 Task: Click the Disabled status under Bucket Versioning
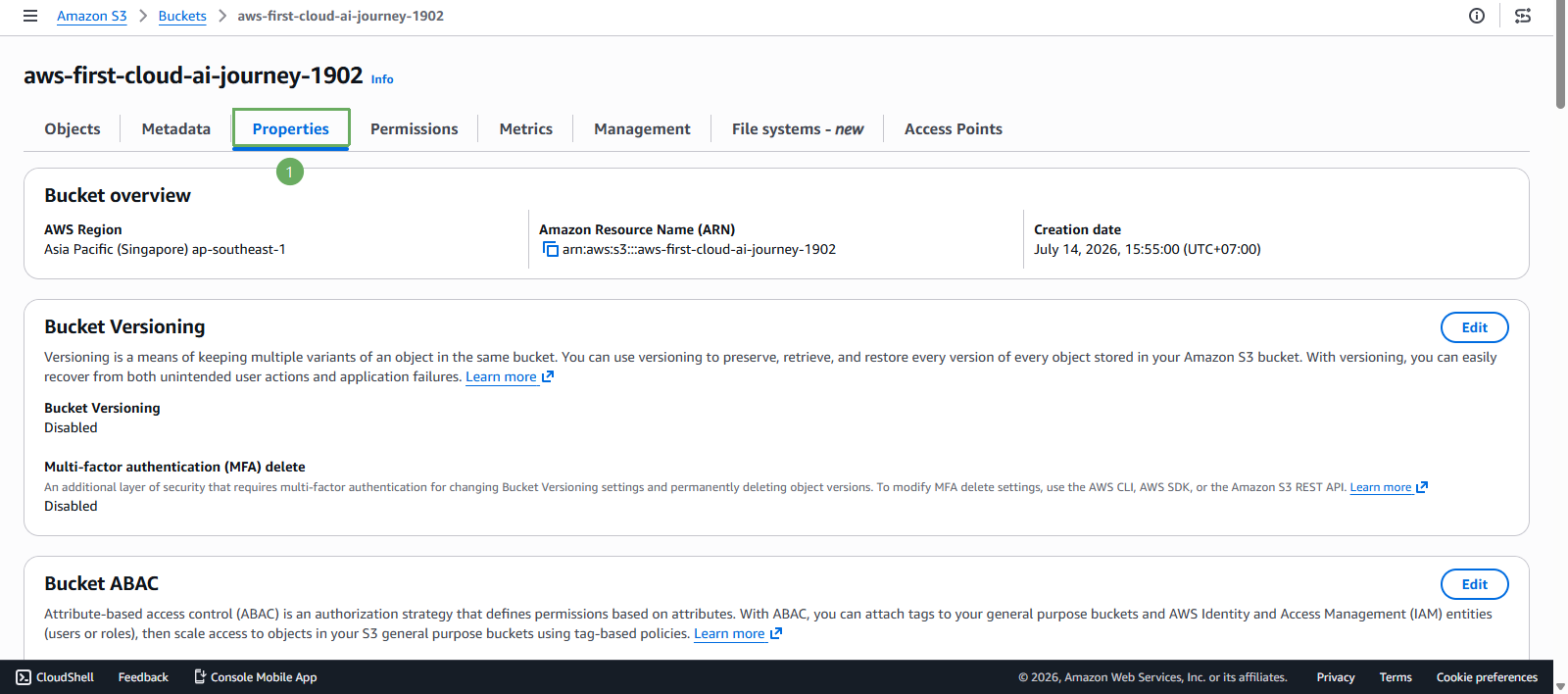[71, 427]
